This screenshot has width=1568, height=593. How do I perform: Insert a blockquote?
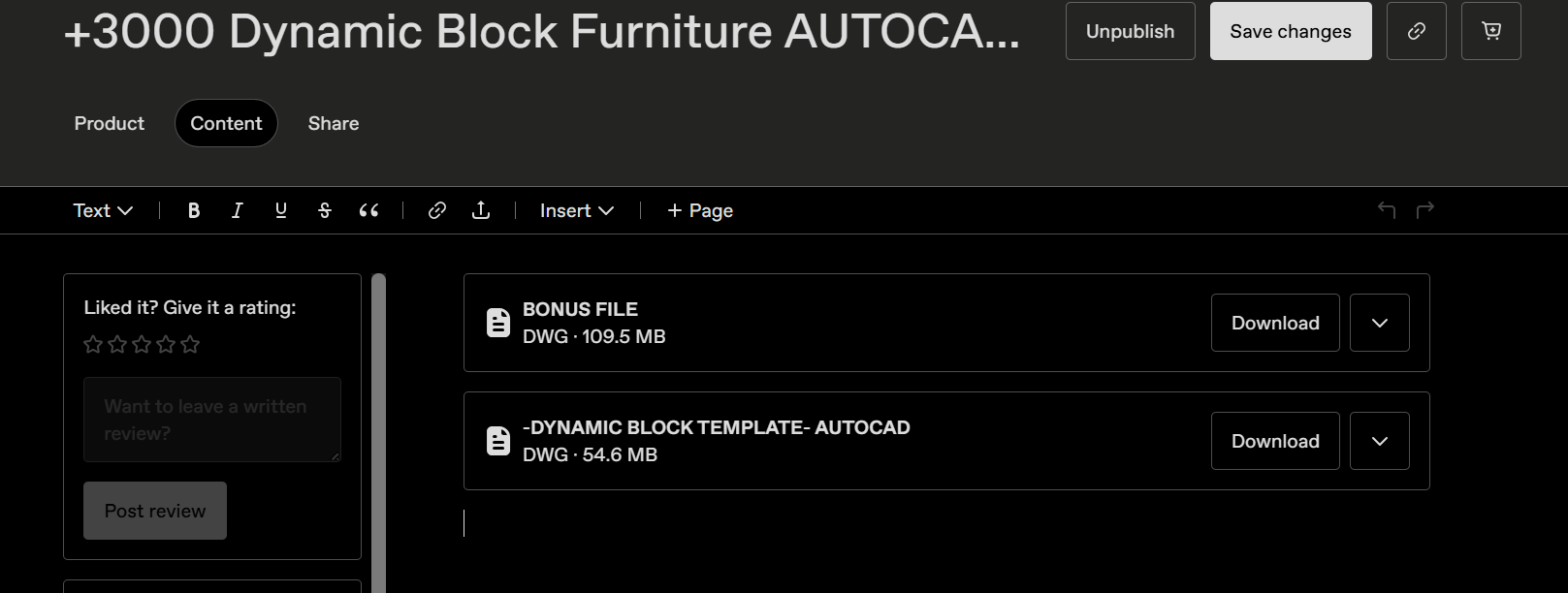368,209
